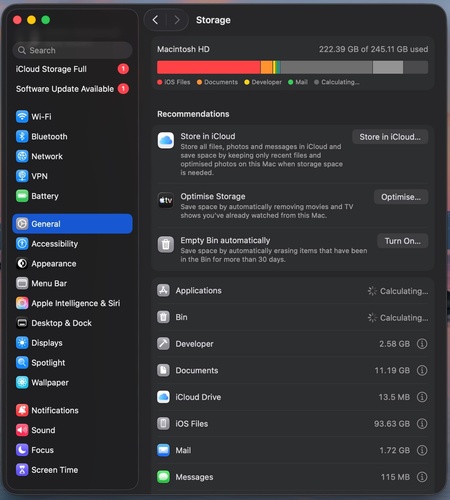
Task: Go forward with the right chevron
Action: coord(177,20)
